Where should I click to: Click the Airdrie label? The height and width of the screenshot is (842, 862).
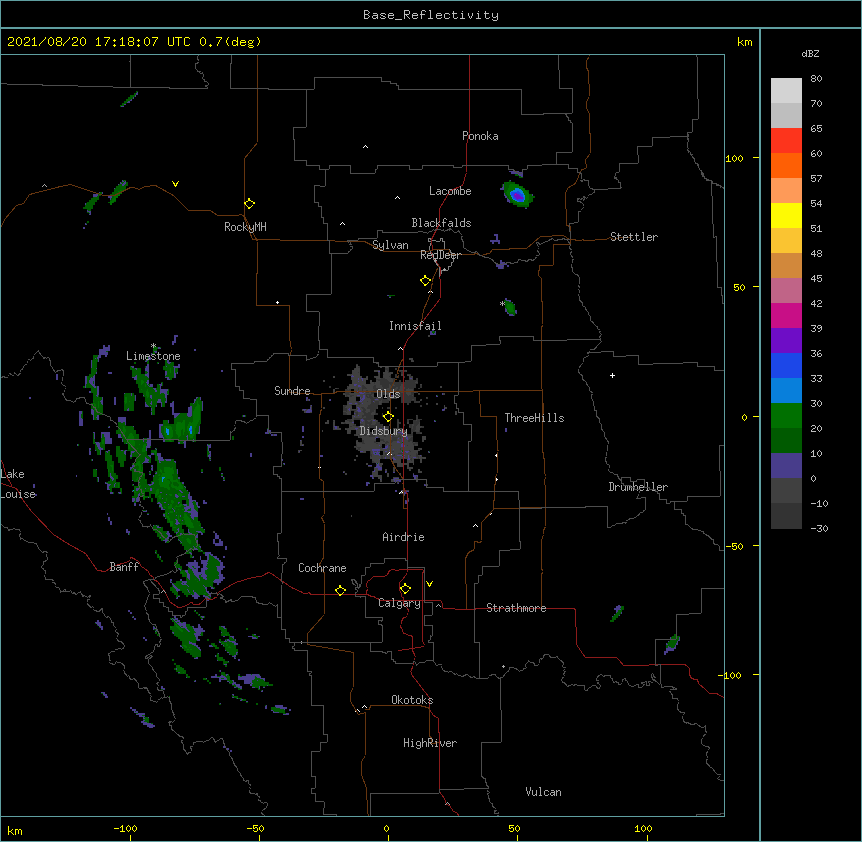pos(404,537)
